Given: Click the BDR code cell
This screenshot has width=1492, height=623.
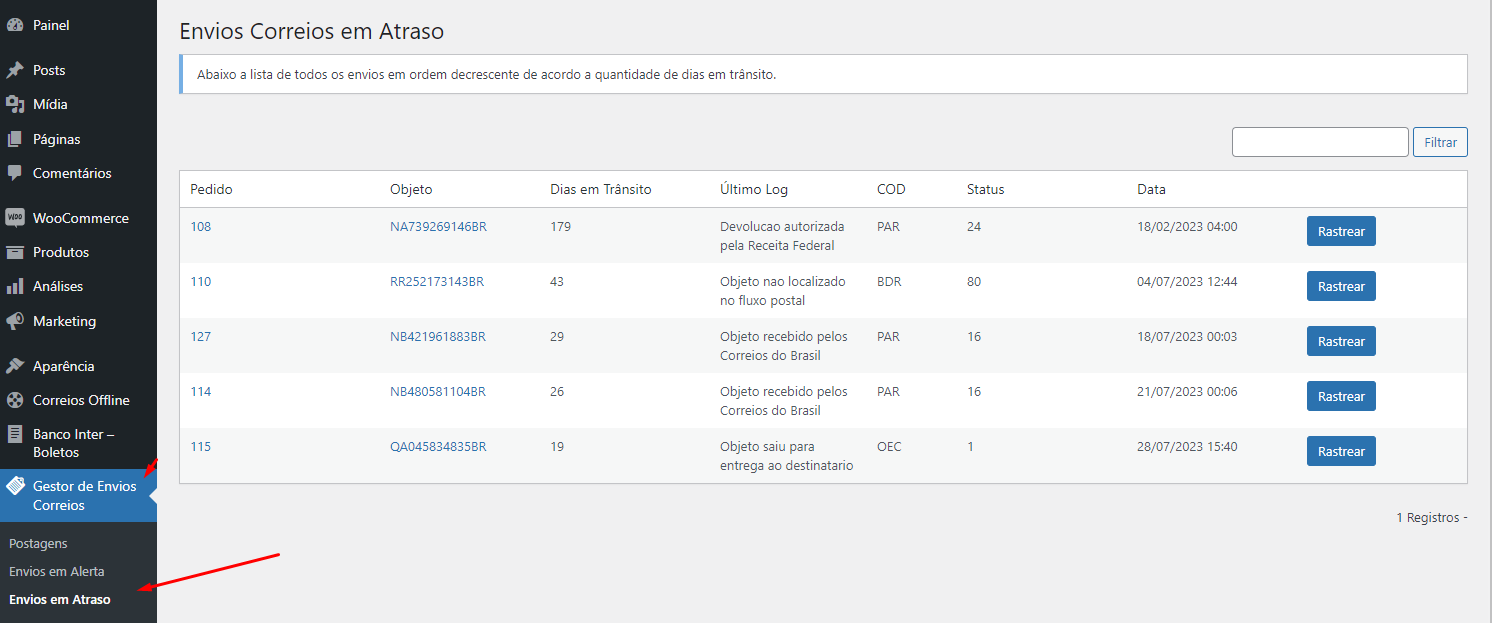Looking at the screenshot, I should pyautogui.click(x=889, y=281).
